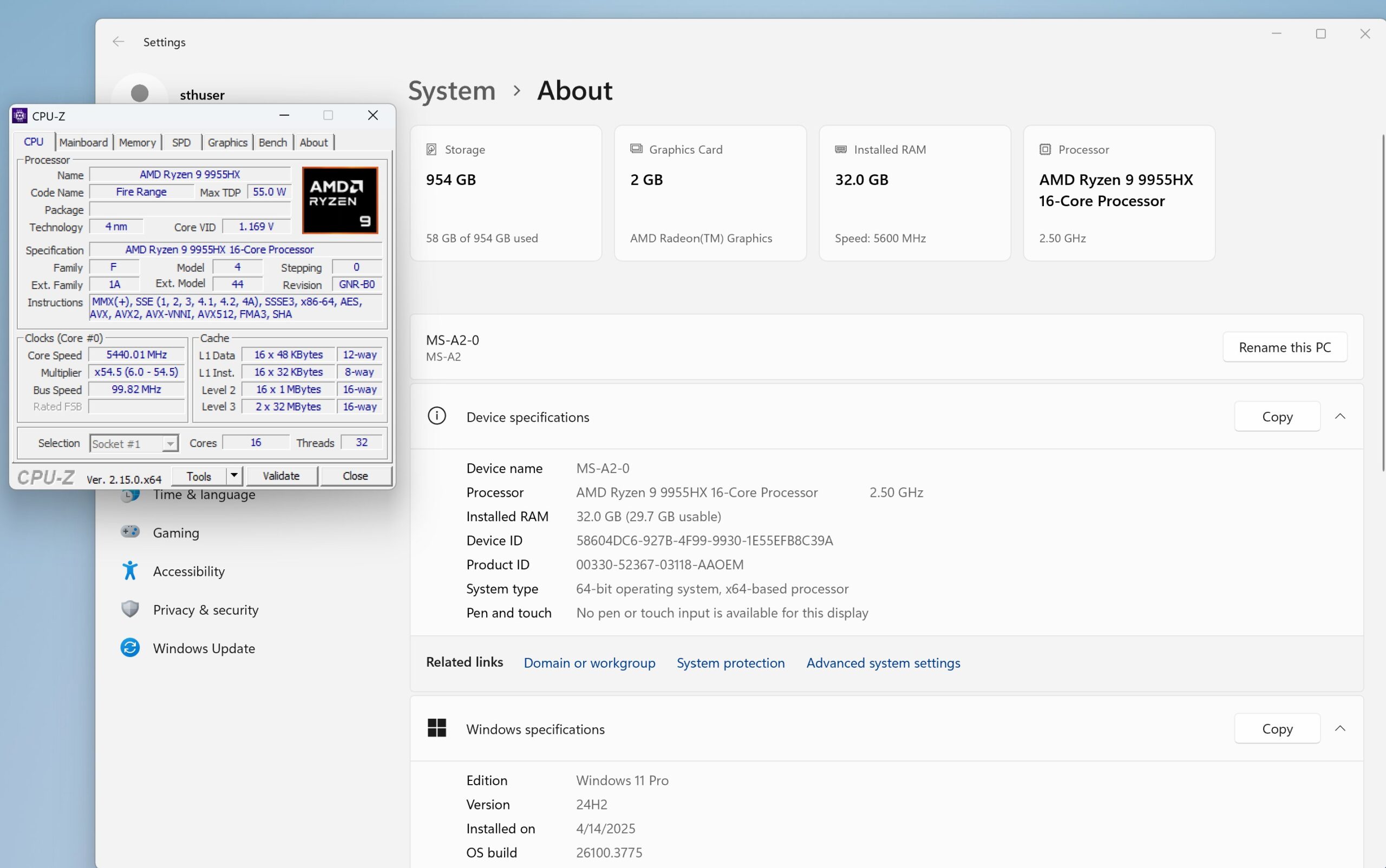Screen dimensions: 1386x868
Task: Click the Gaming controller sidebar icon
Action: click(130, 531)
